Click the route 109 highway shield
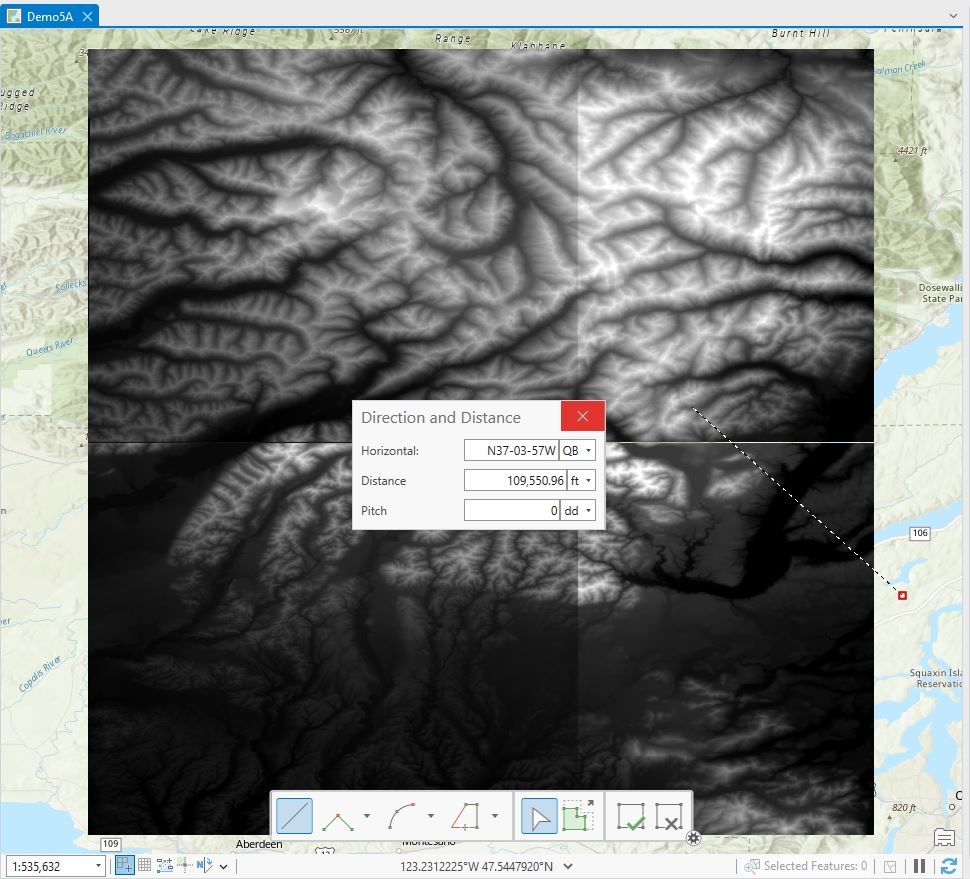The height and width of the screenshot is (879, 970). coord(111,844)
